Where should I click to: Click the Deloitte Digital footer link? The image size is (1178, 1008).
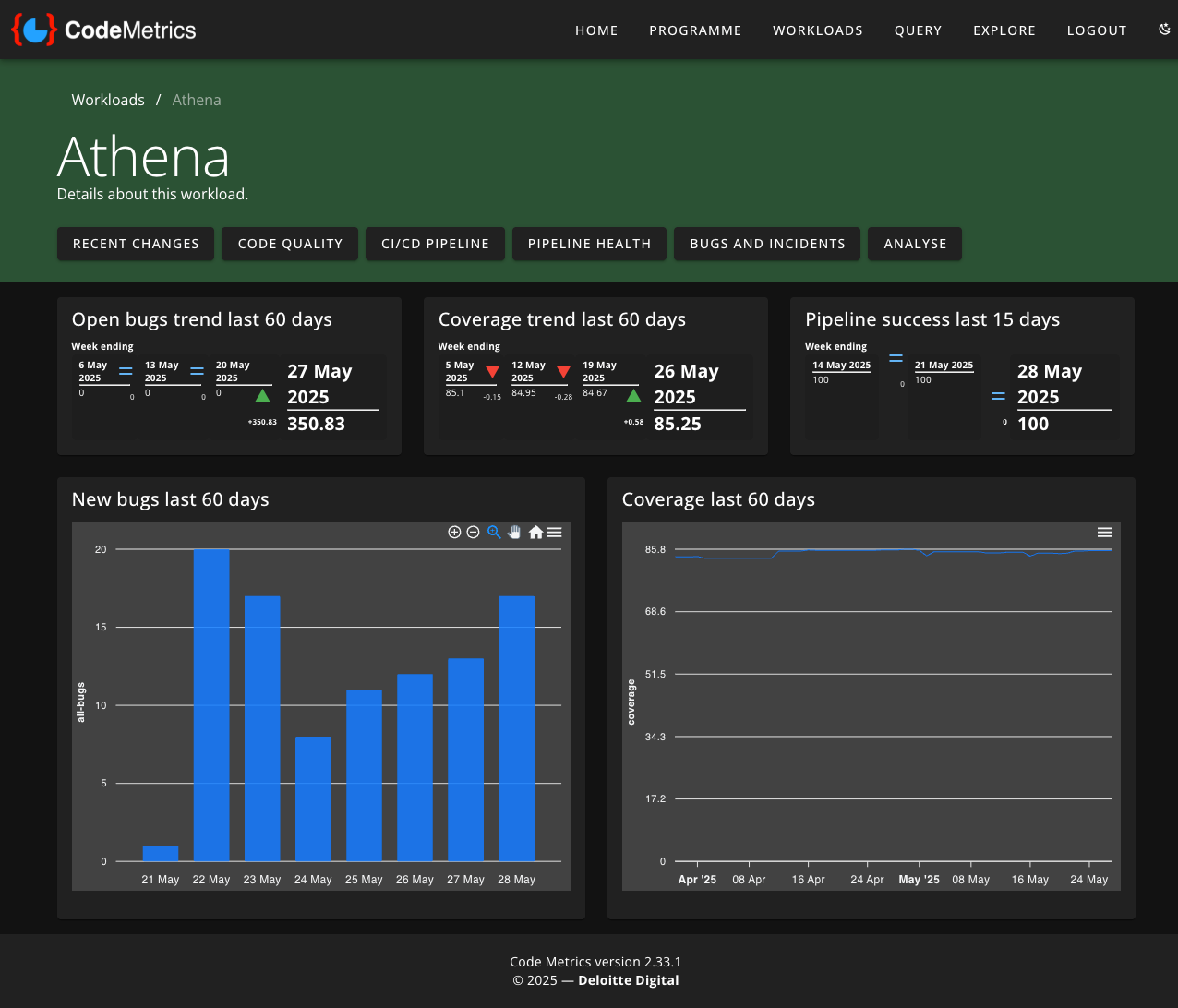(x=628, y=980)
